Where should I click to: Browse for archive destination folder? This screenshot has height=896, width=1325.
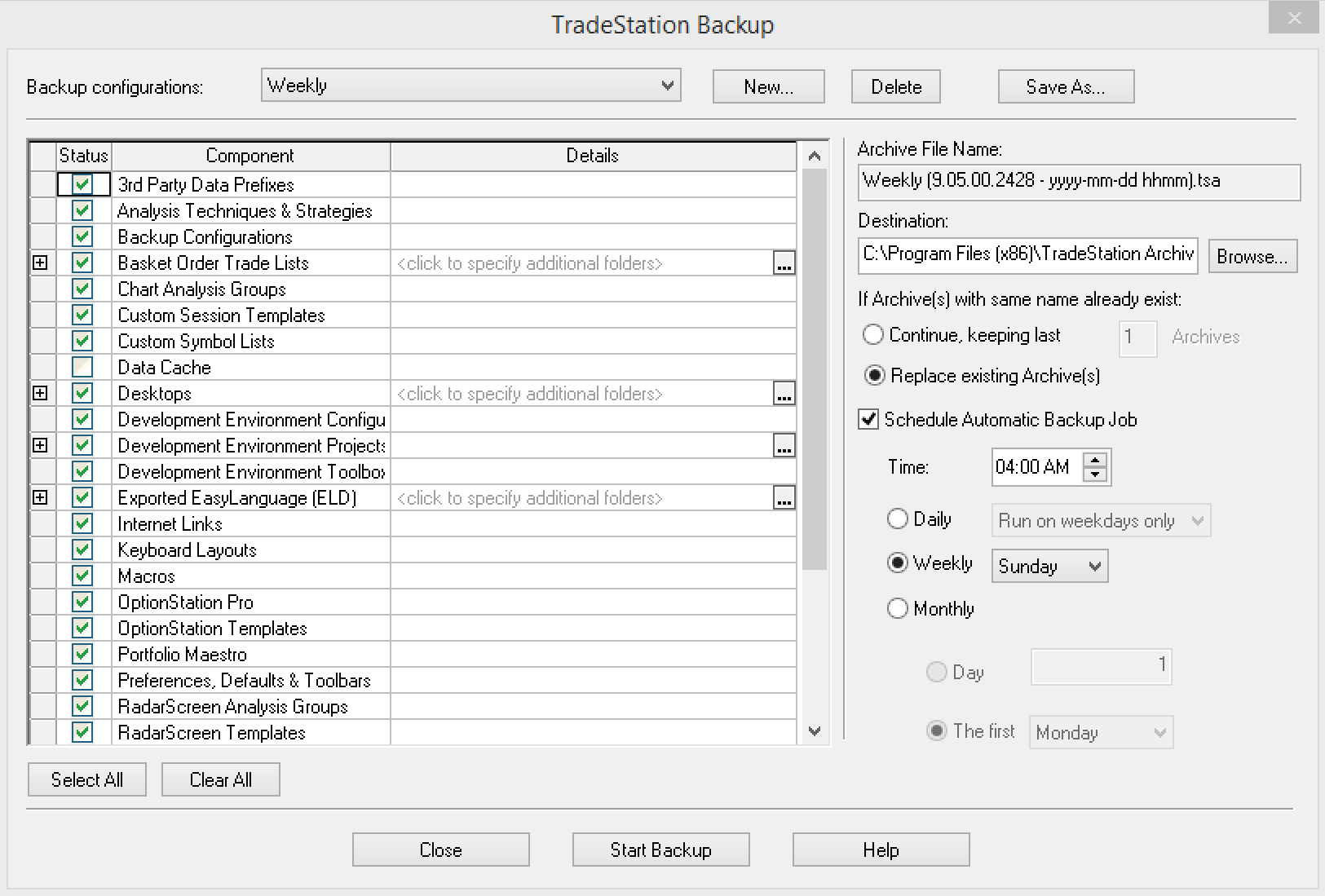1252,256
